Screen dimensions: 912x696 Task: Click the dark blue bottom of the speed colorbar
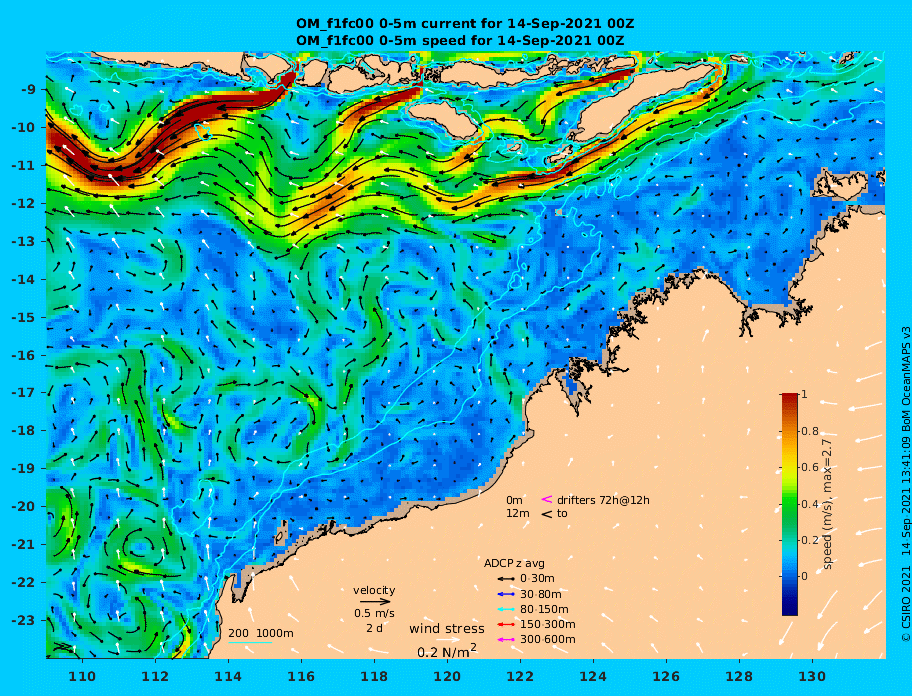790,609
